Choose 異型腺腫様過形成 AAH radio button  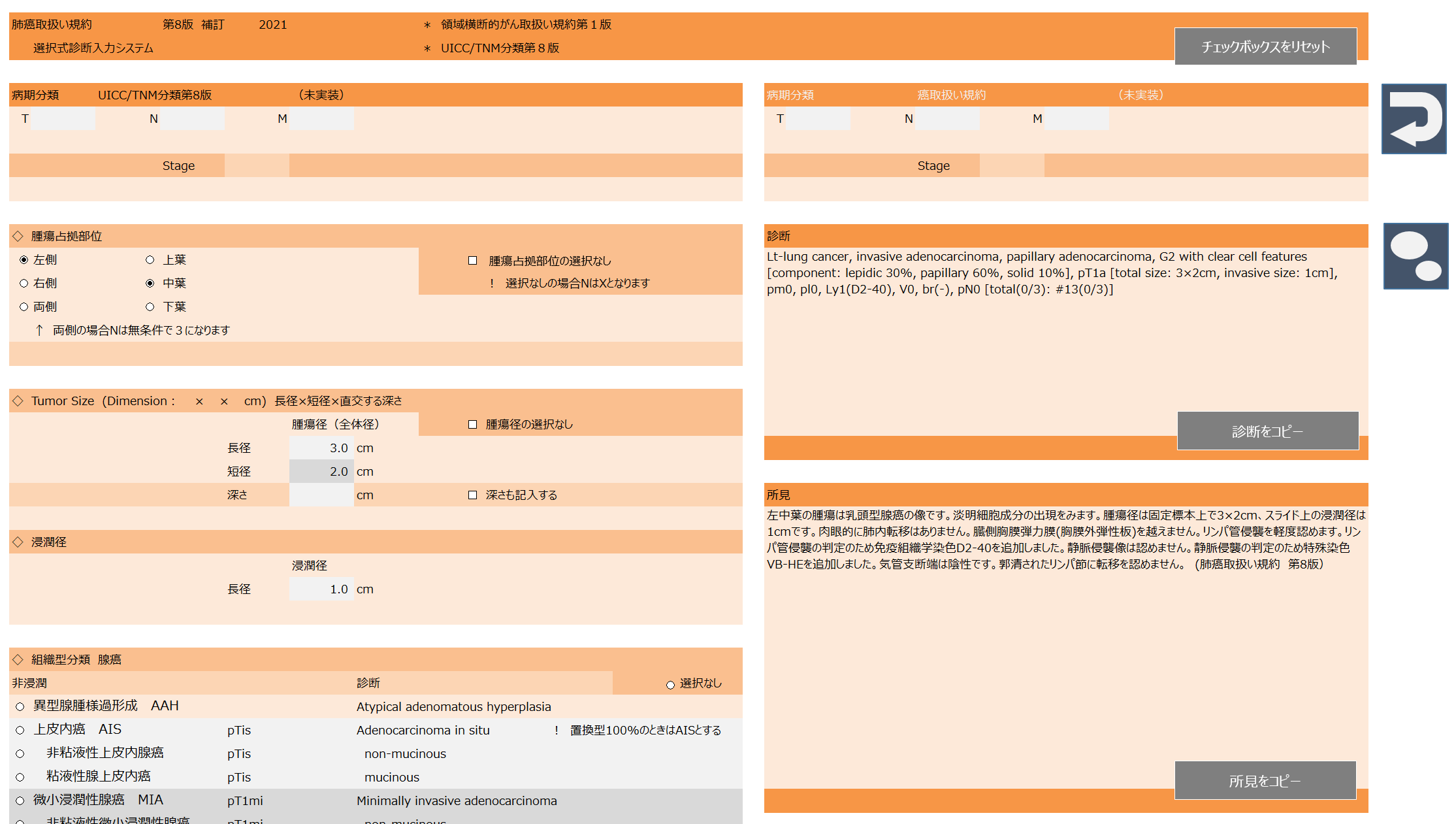(20, 706)
